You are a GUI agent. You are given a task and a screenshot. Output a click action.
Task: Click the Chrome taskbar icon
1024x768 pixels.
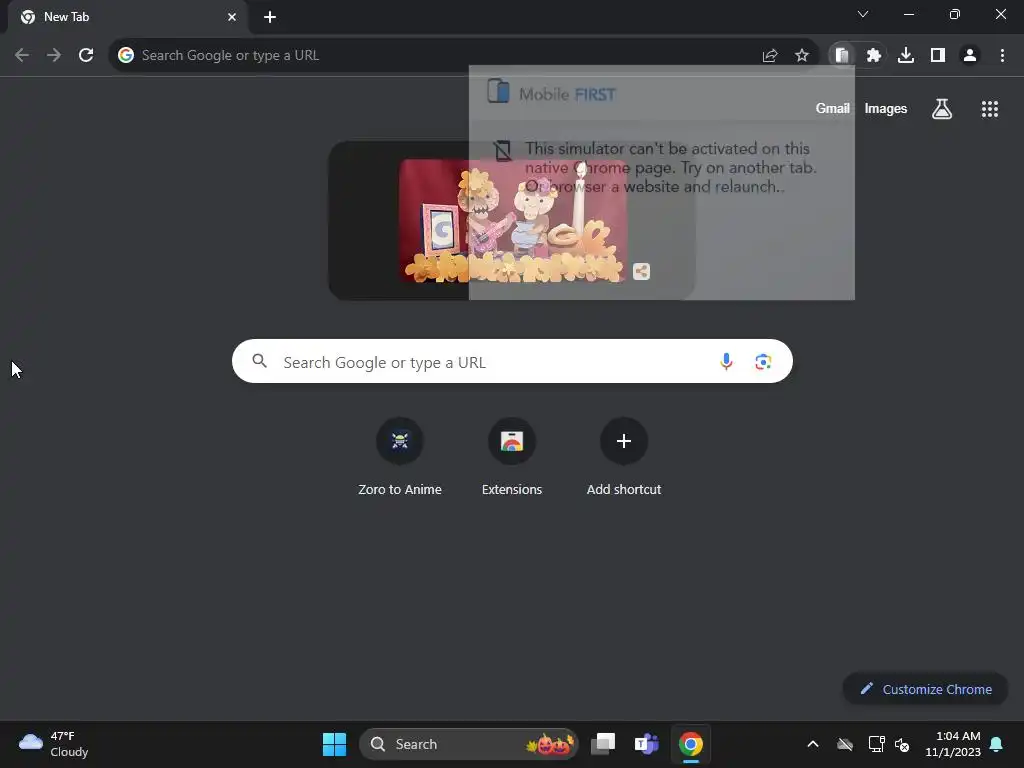(x=690, y=744)
